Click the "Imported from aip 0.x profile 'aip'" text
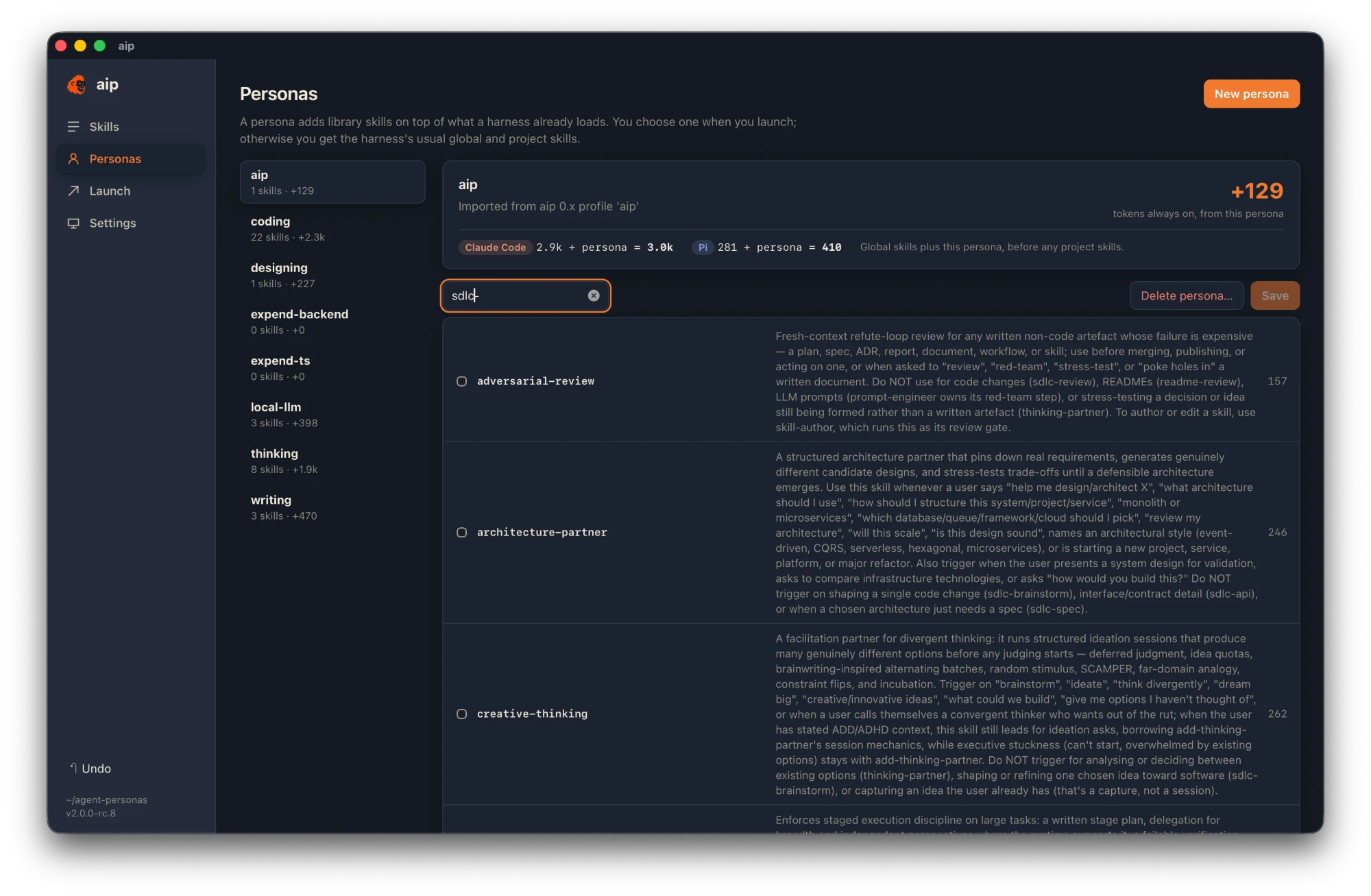The width and height of the screenshot is (1371, 896). (x=548, y=206)
